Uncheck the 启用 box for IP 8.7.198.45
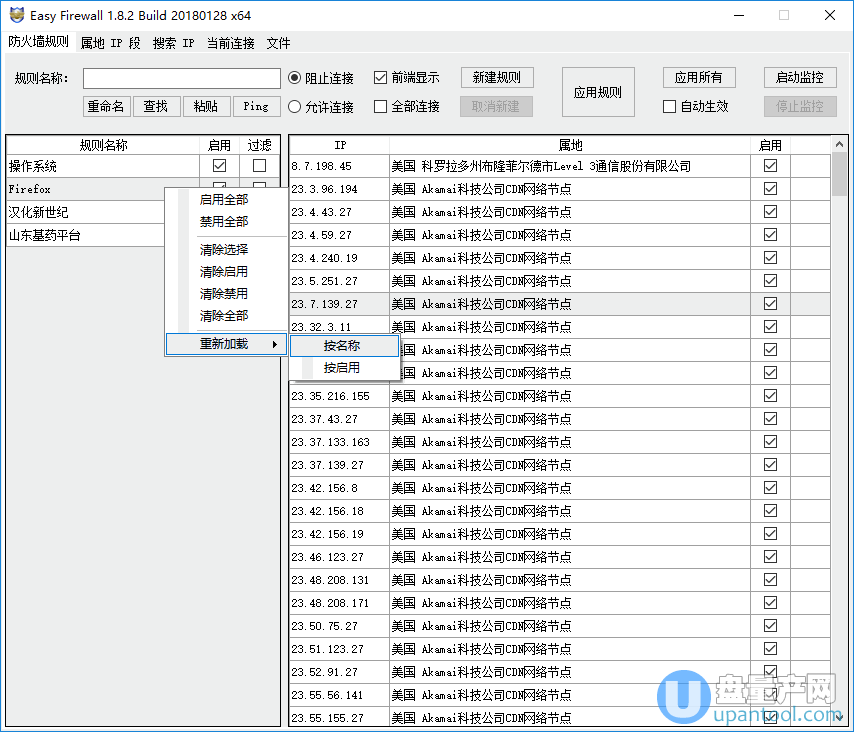 pos(770,166)
